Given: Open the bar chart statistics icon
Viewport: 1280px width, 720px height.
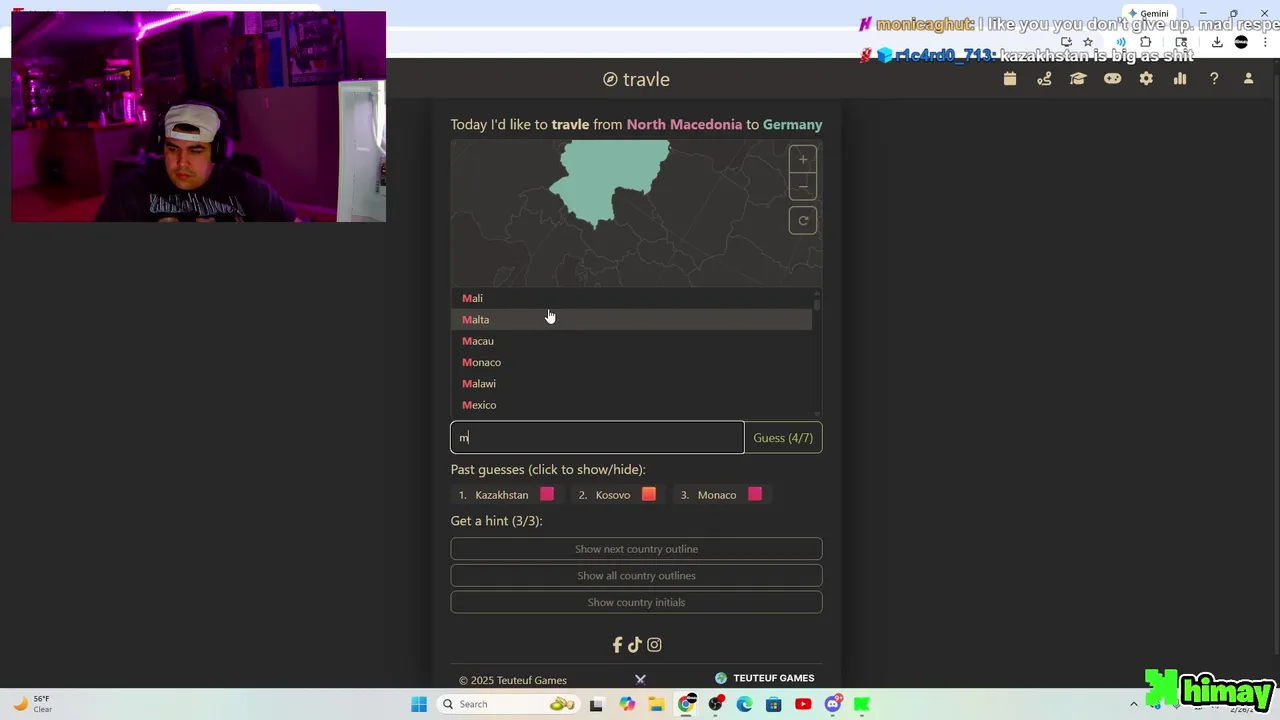Looking at the screenshot, I should pyautogui.click(x=1180, y=79).
